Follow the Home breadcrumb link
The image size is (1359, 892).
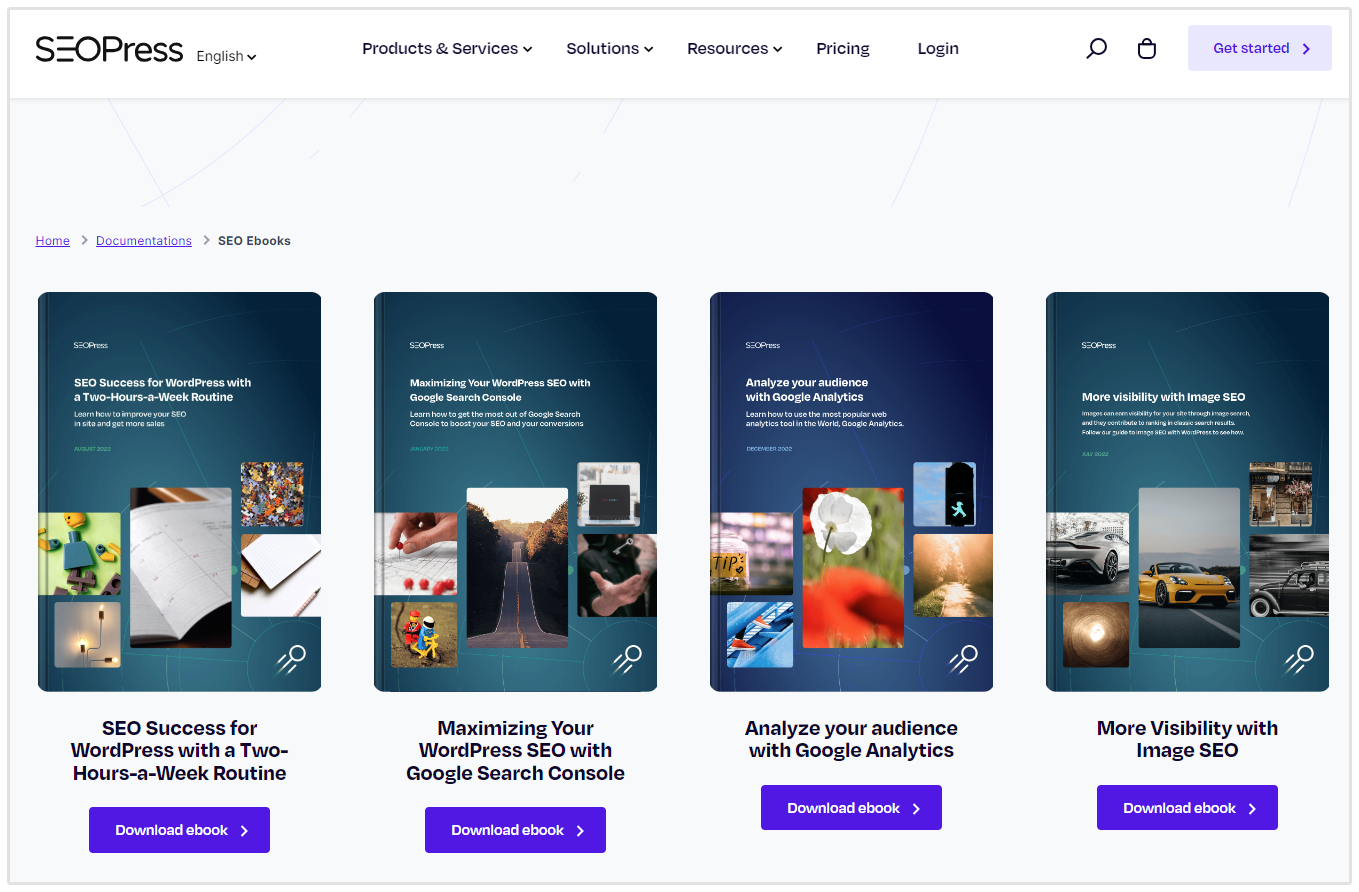click(53, 241)
